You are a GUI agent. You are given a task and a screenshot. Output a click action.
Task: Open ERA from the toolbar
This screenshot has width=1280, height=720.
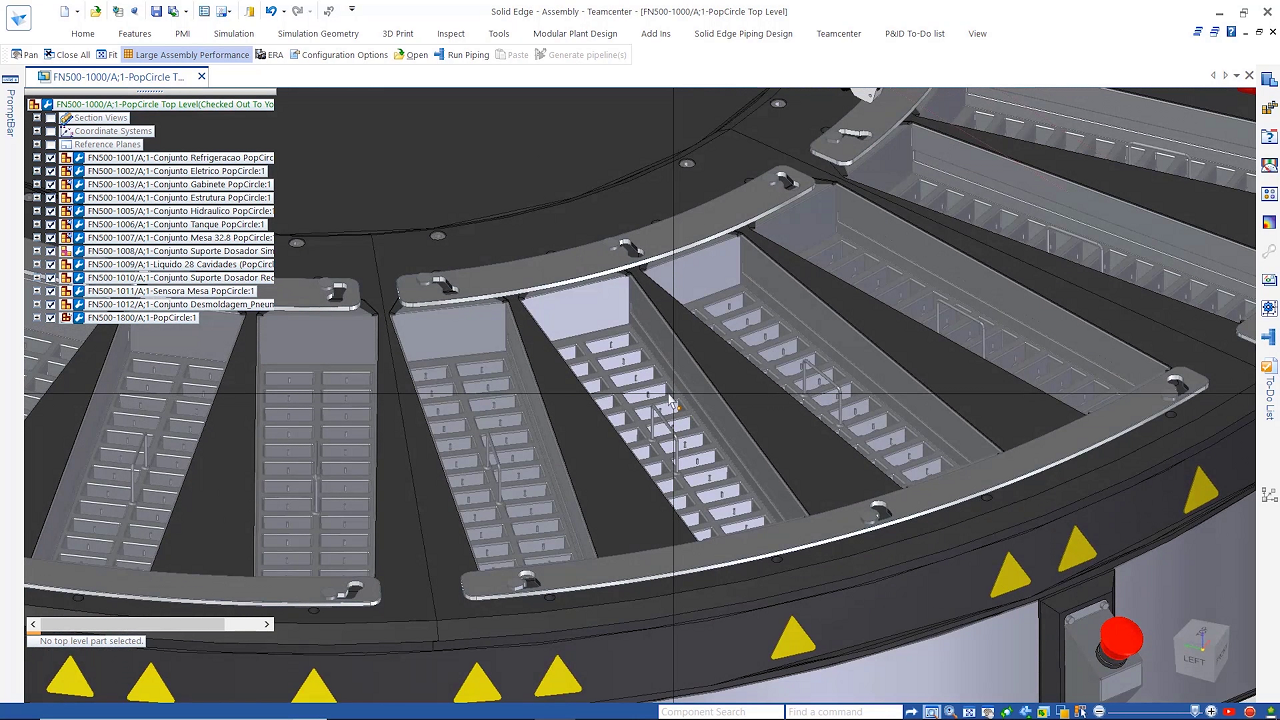tap(269, 55)
